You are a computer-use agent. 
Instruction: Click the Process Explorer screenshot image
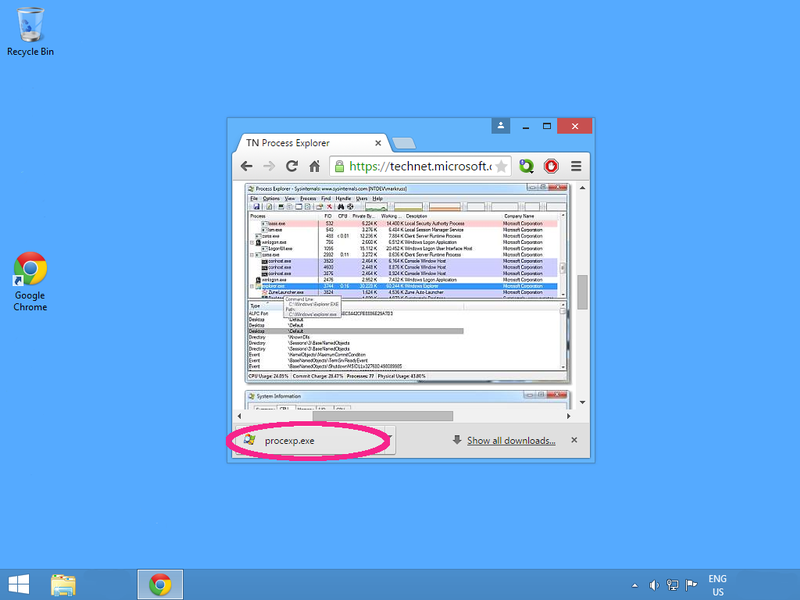click(x=407, y=283)
